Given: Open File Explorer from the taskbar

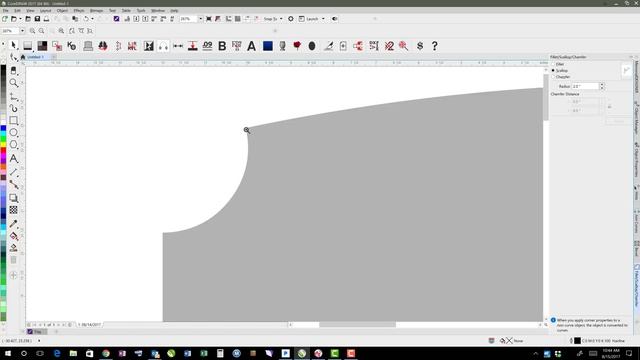Looking at the screenshot, I should click(73, 353).
